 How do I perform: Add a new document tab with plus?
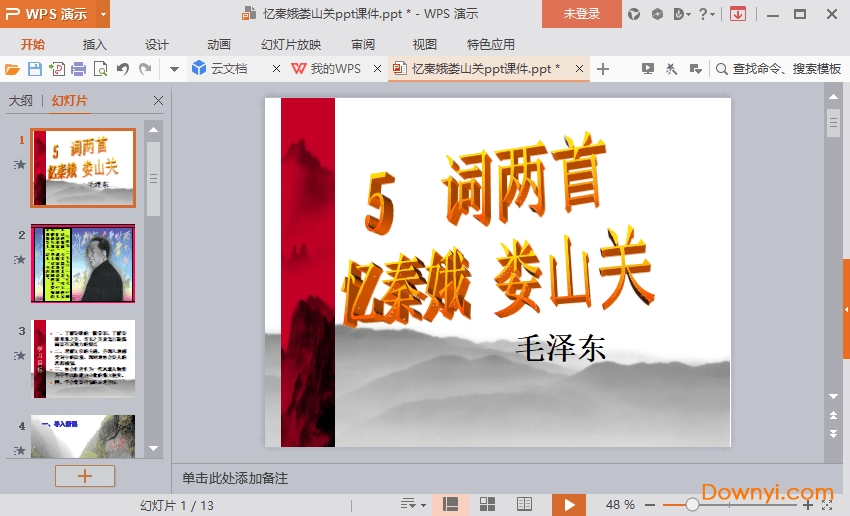(603, 69)
